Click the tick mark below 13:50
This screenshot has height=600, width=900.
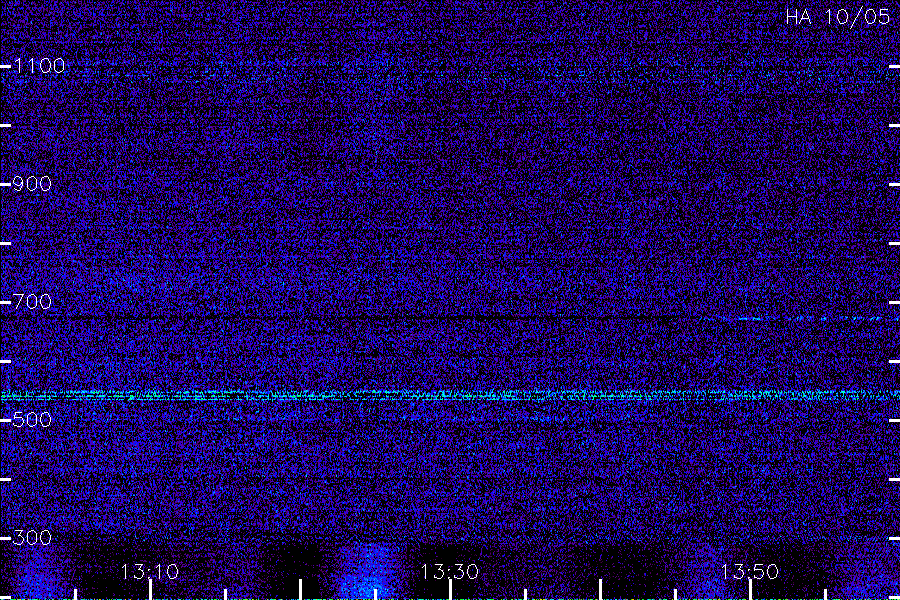(750, 590)
